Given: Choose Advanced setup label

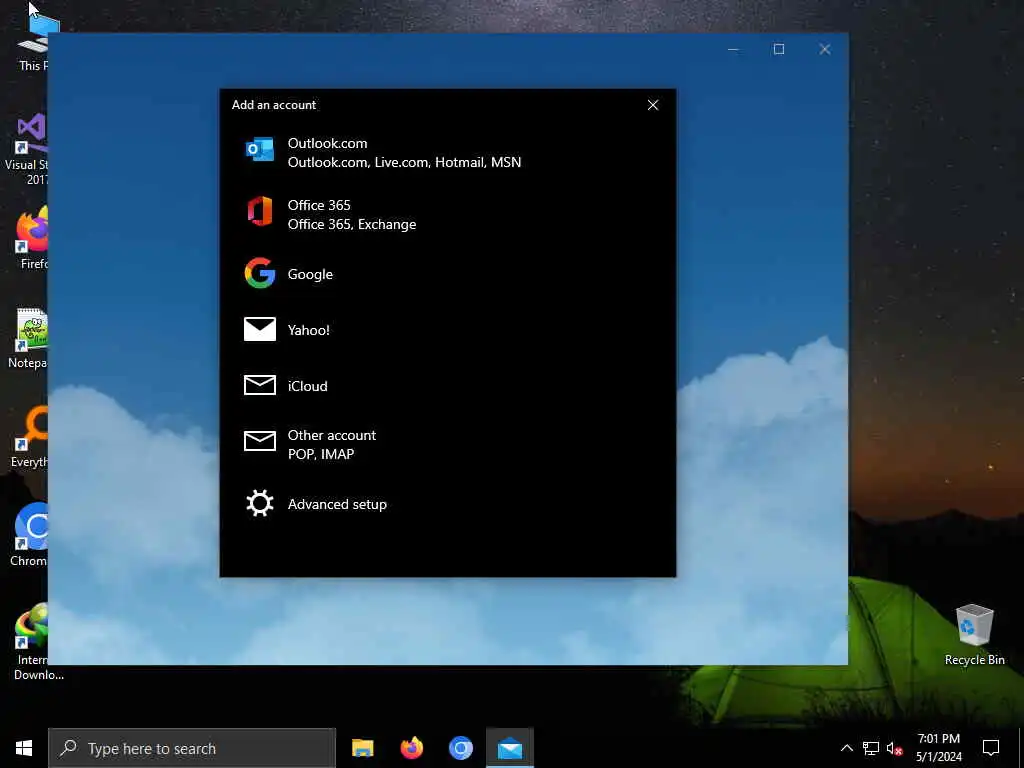Looking at the screenshot, I should tap(337, 504).
